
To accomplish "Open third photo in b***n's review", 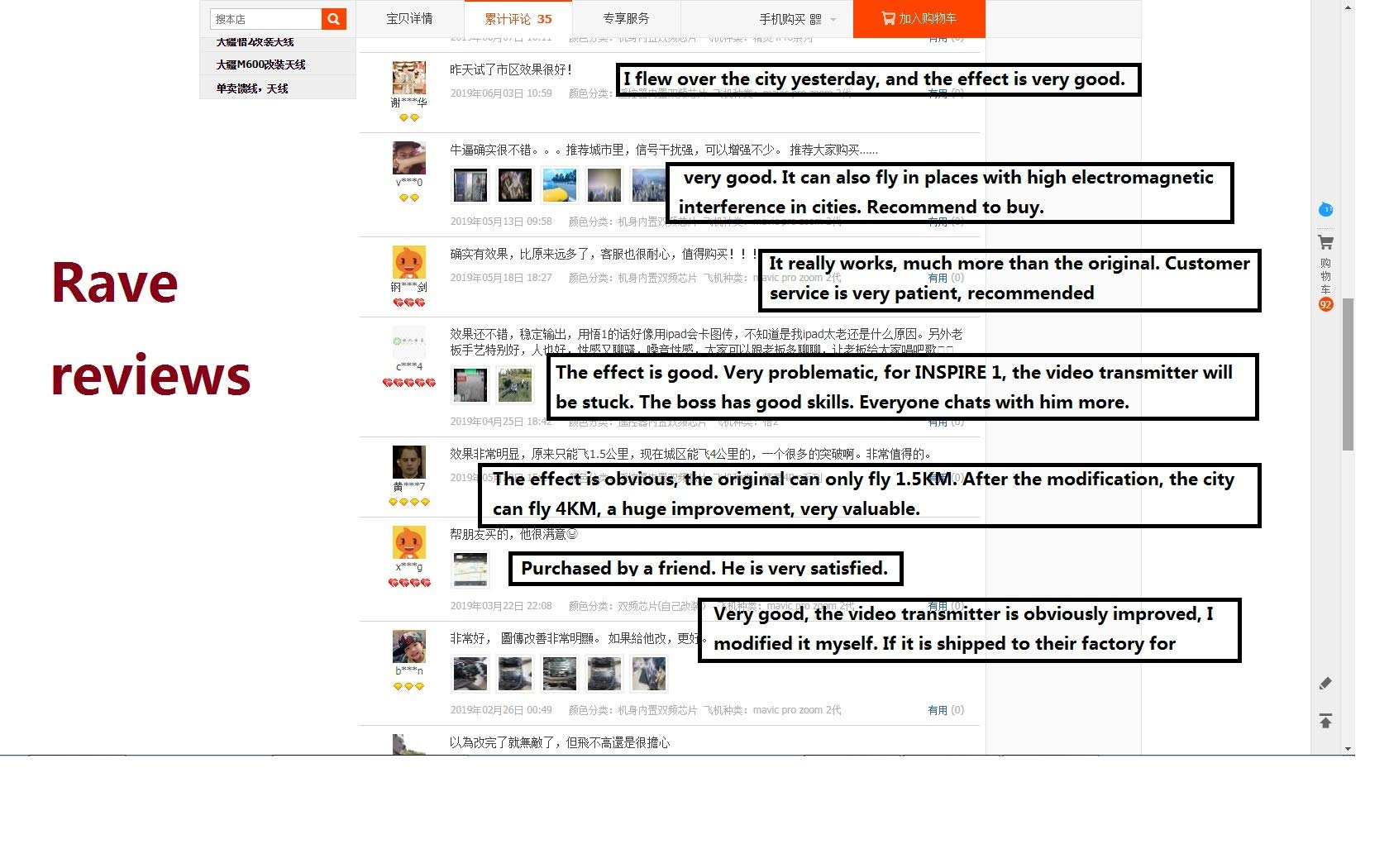I will pyautogui.click(x=560, y=674).
